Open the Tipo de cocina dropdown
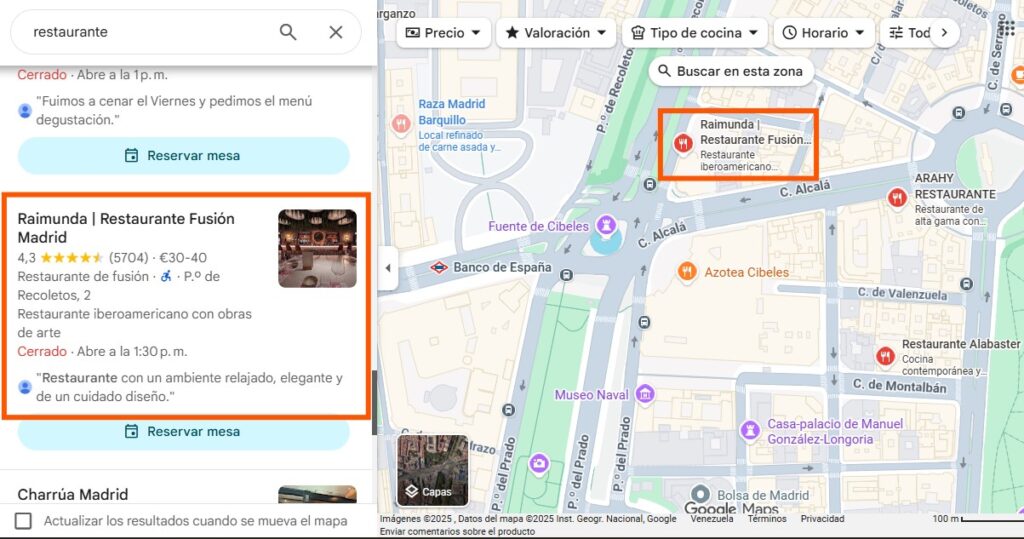The height and width of the screenshot is (539, 1024). coord(694,33)
